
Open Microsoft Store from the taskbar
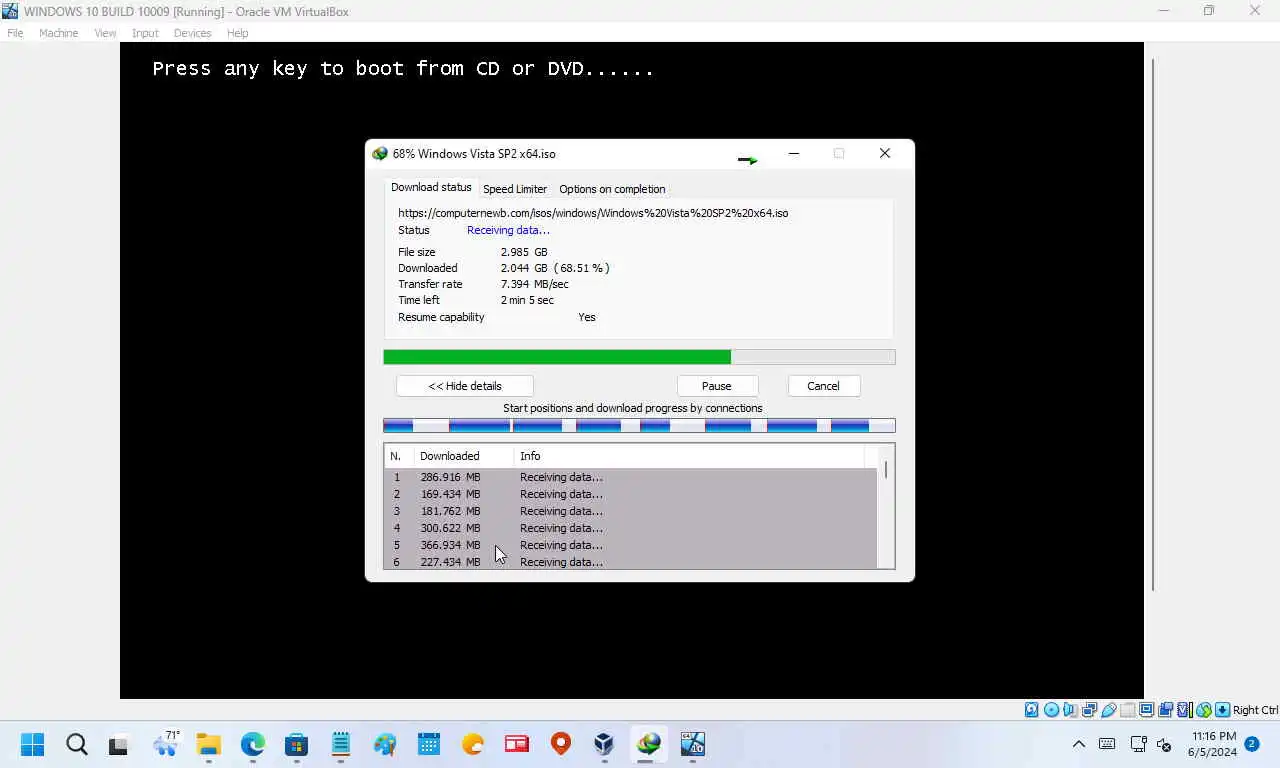[x=296, y=744]
